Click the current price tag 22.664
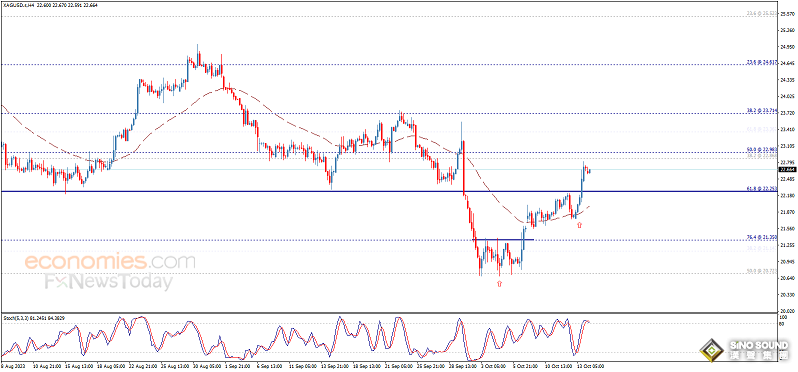798x372 pixels. pos(787,169)
